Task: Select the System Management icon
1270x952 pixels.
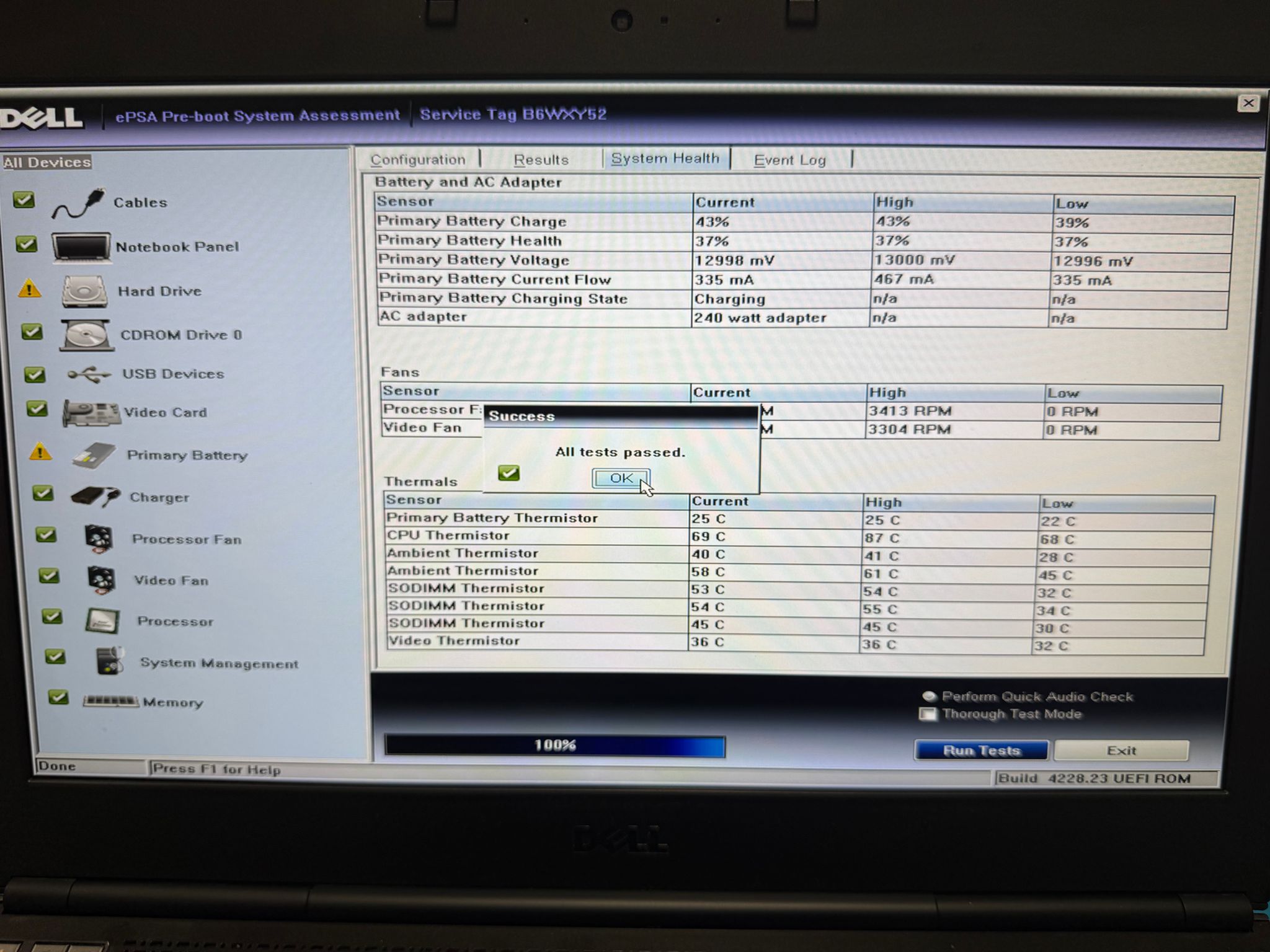Action: pos(111,661)
